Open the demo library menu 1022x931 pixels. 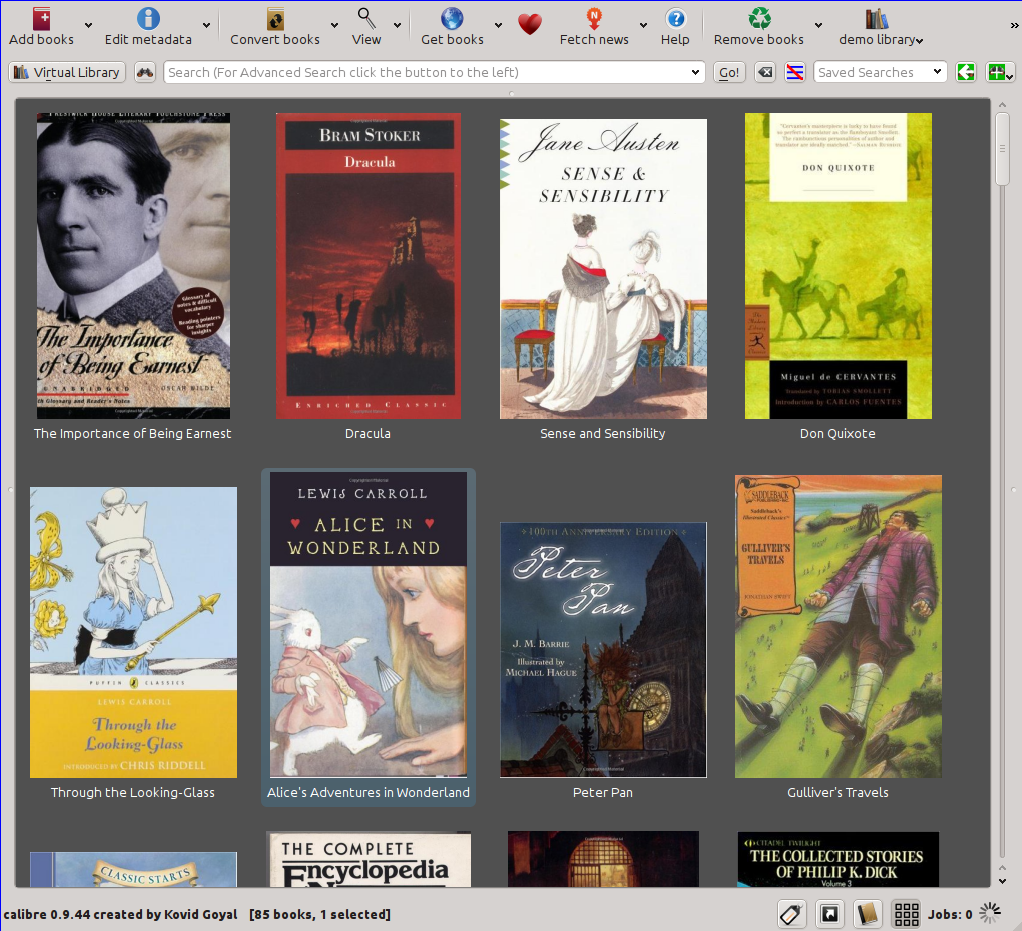point(880,39)
